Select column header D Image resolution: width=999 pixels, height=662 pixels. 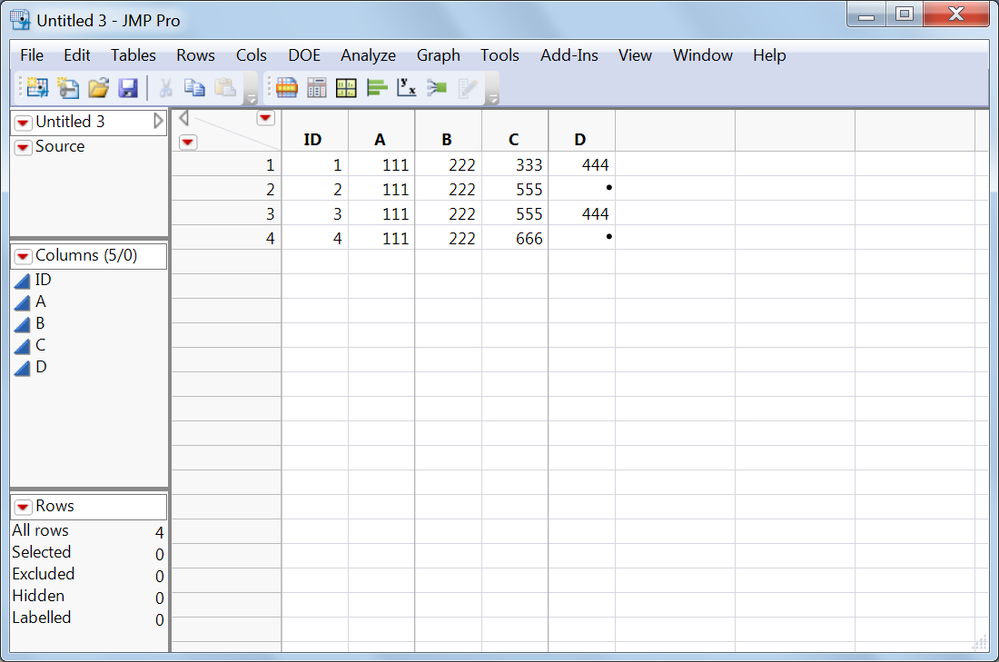pyautogui.click(x=581, y=140)
